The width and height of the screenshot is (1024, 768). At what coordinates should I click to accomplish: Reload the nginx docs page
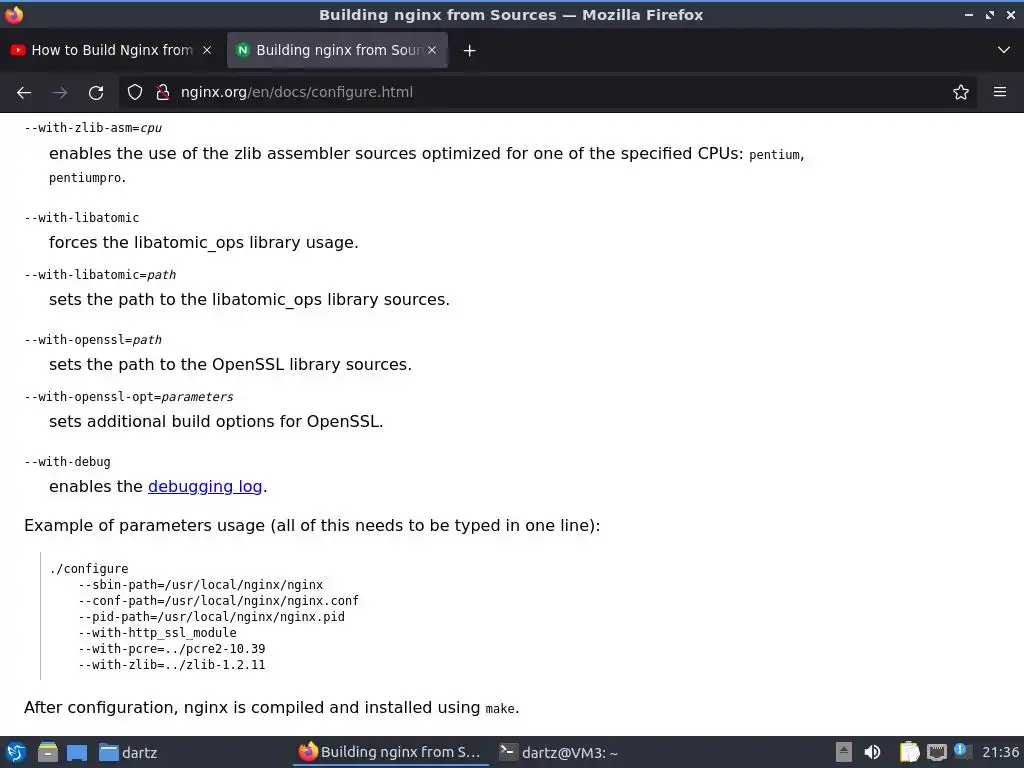click(x=96, y=93)
